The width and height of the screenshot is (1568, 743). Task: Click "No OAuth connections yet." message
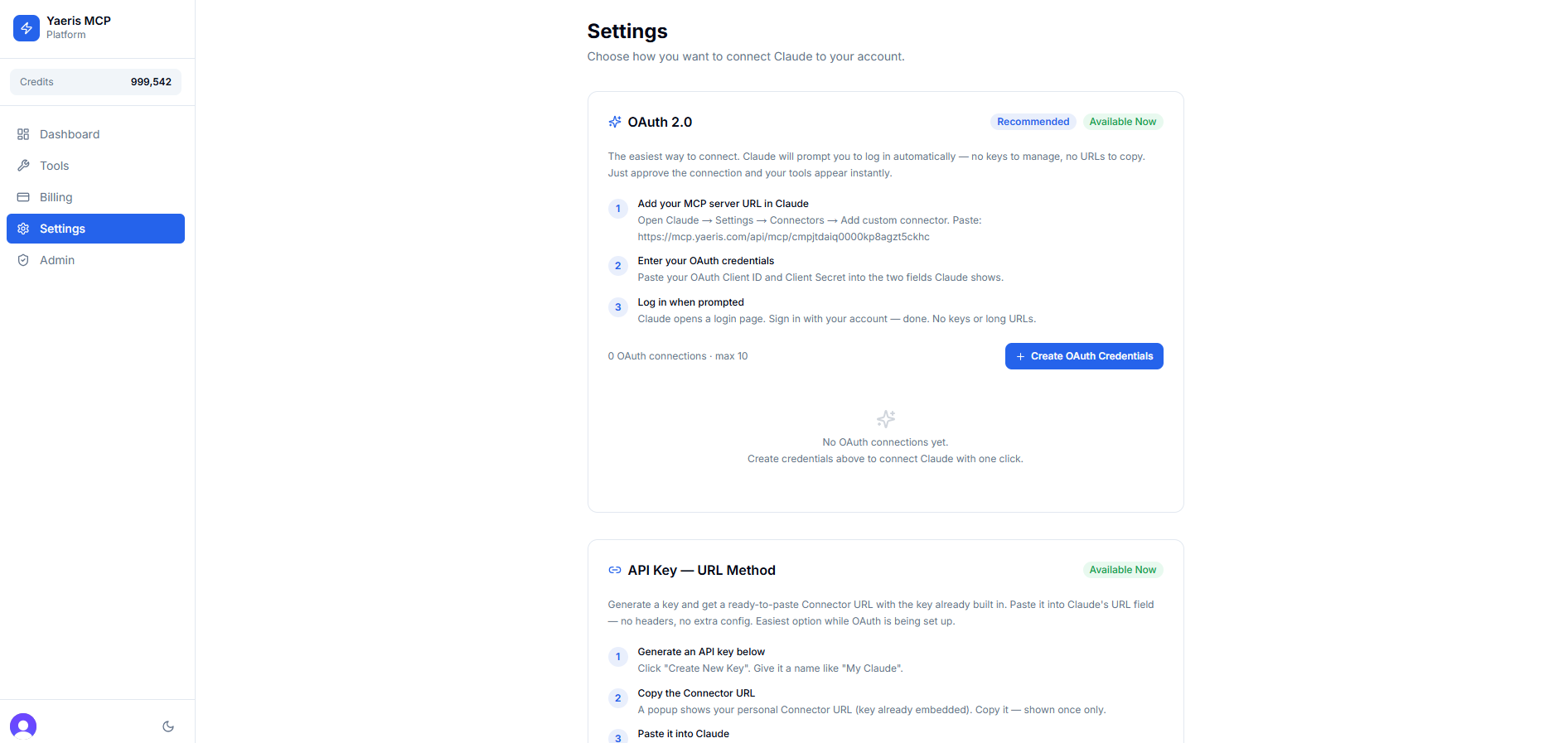coord(885,442)
